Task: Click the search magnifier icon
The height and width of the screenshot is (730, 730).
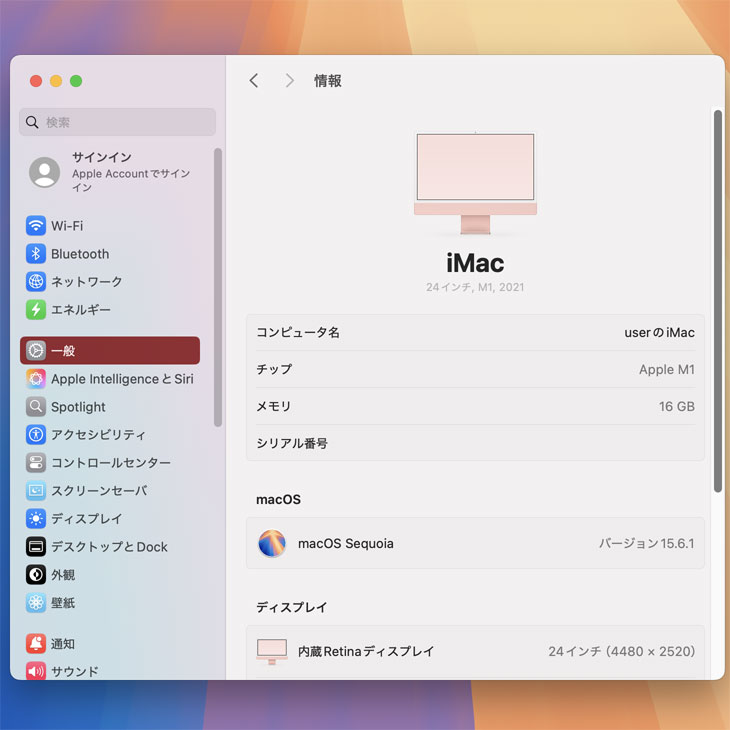Action: click(x=32, y=122)
